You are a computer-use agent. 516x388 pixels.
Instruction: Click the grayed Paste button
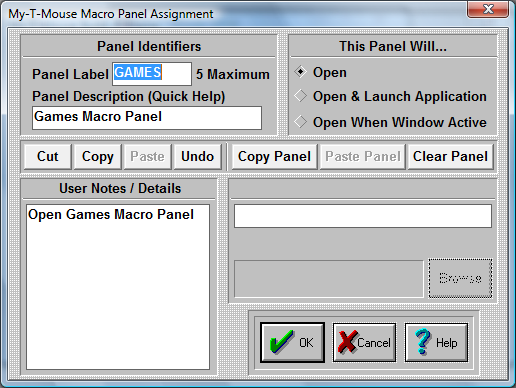coord(147,157)
